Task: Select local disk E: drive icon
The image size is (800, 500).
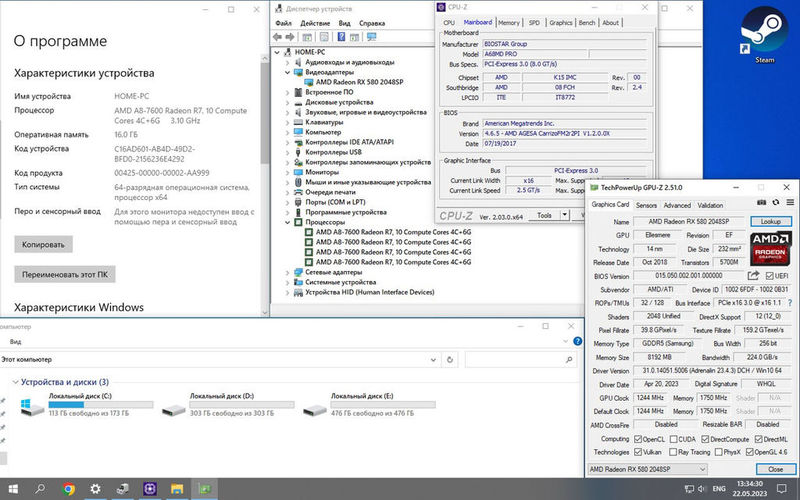Action: click(314, 409)
